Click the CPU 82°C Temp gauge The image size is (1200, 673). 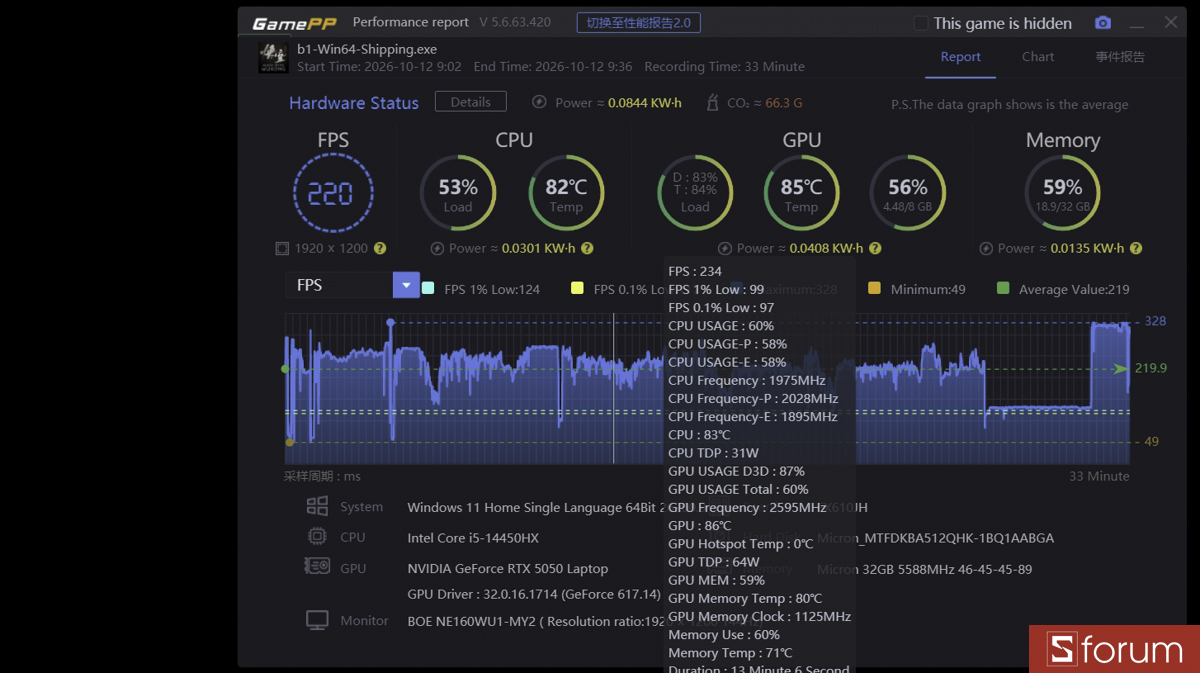click(x=566, y=193)
